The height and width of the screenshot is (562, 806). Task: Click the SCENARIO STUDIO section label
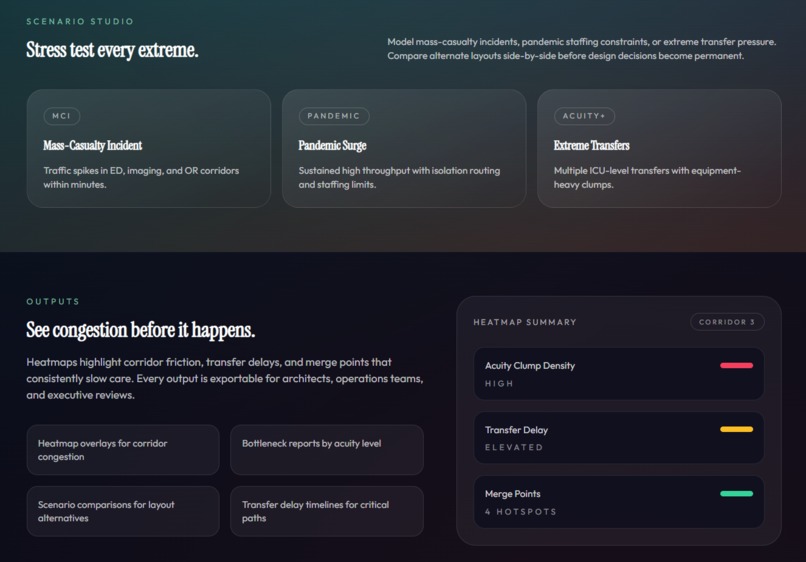click(80, 22)
